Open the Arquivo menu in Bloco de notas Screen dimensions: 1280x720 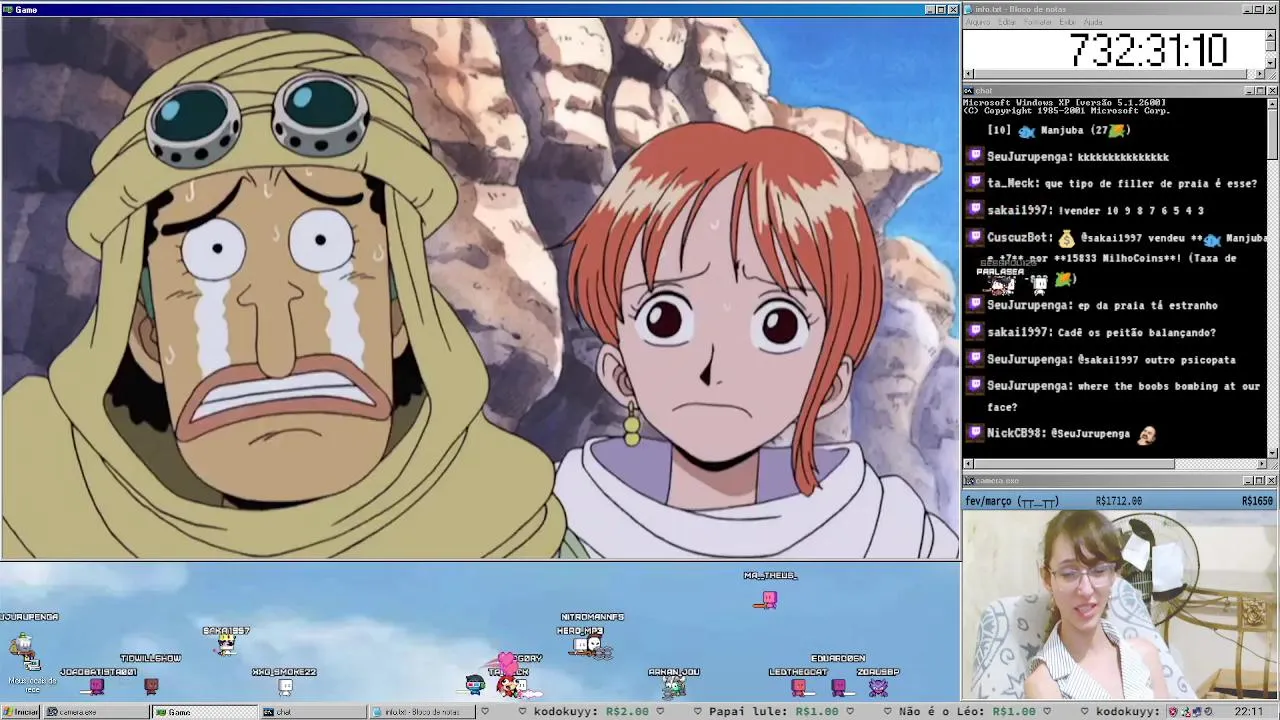(977, 22)
